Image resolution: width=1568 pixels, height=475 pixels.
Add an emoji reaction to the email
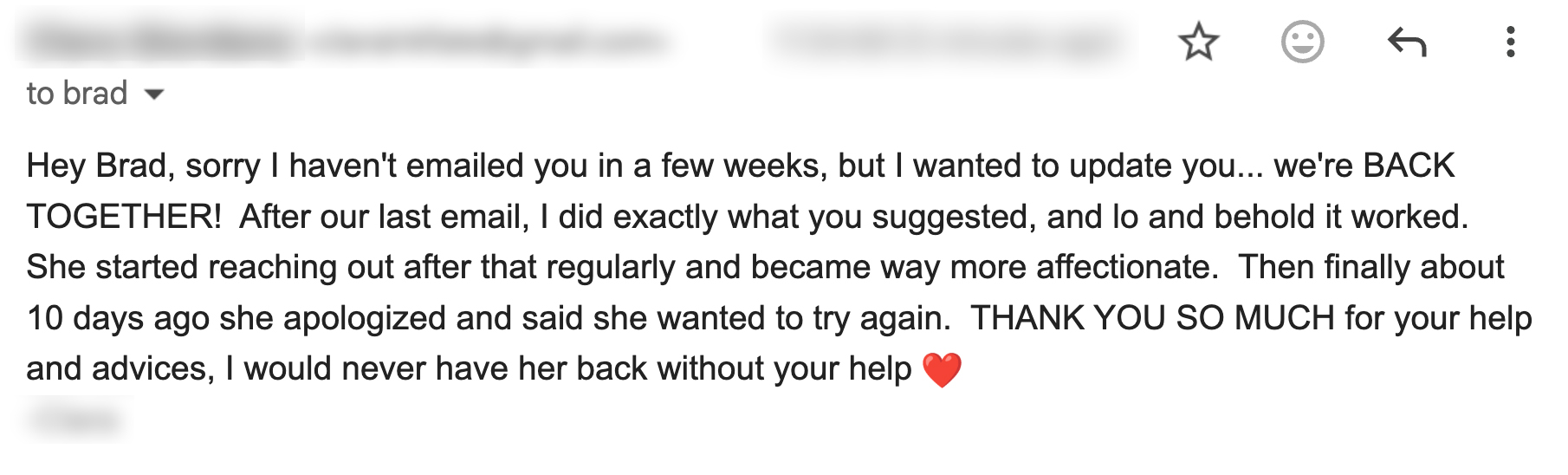pyautogui.click(x=1302, y=42)
